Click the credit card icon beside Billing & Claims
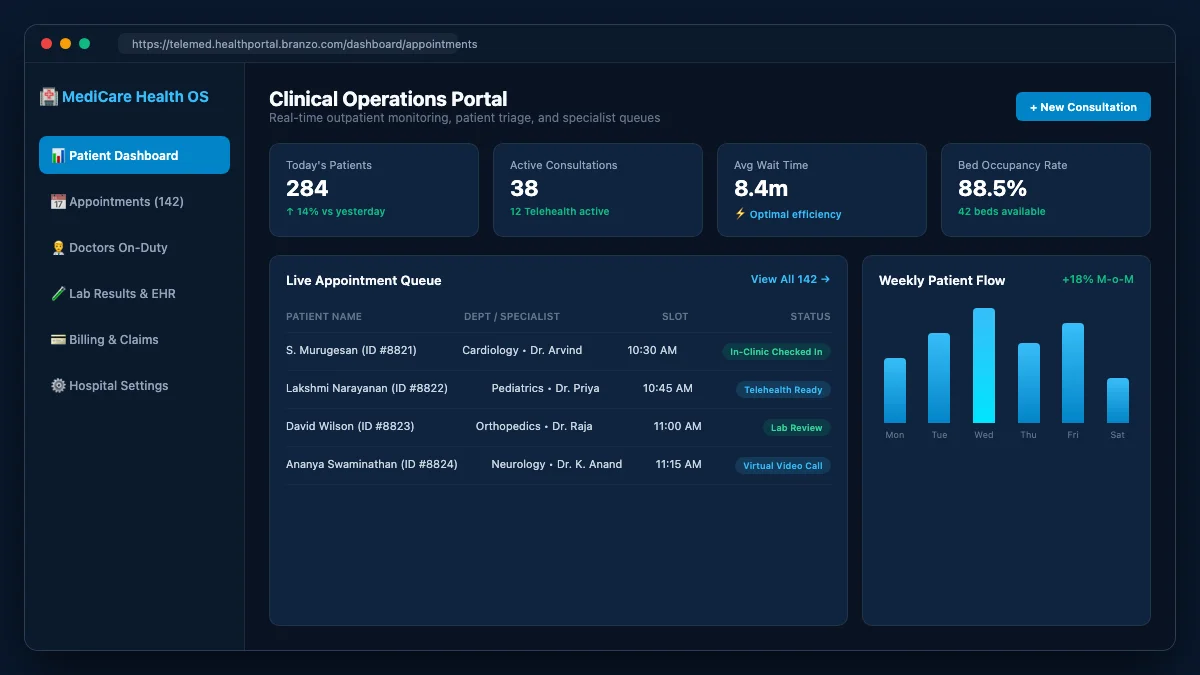 pos(58,340)
